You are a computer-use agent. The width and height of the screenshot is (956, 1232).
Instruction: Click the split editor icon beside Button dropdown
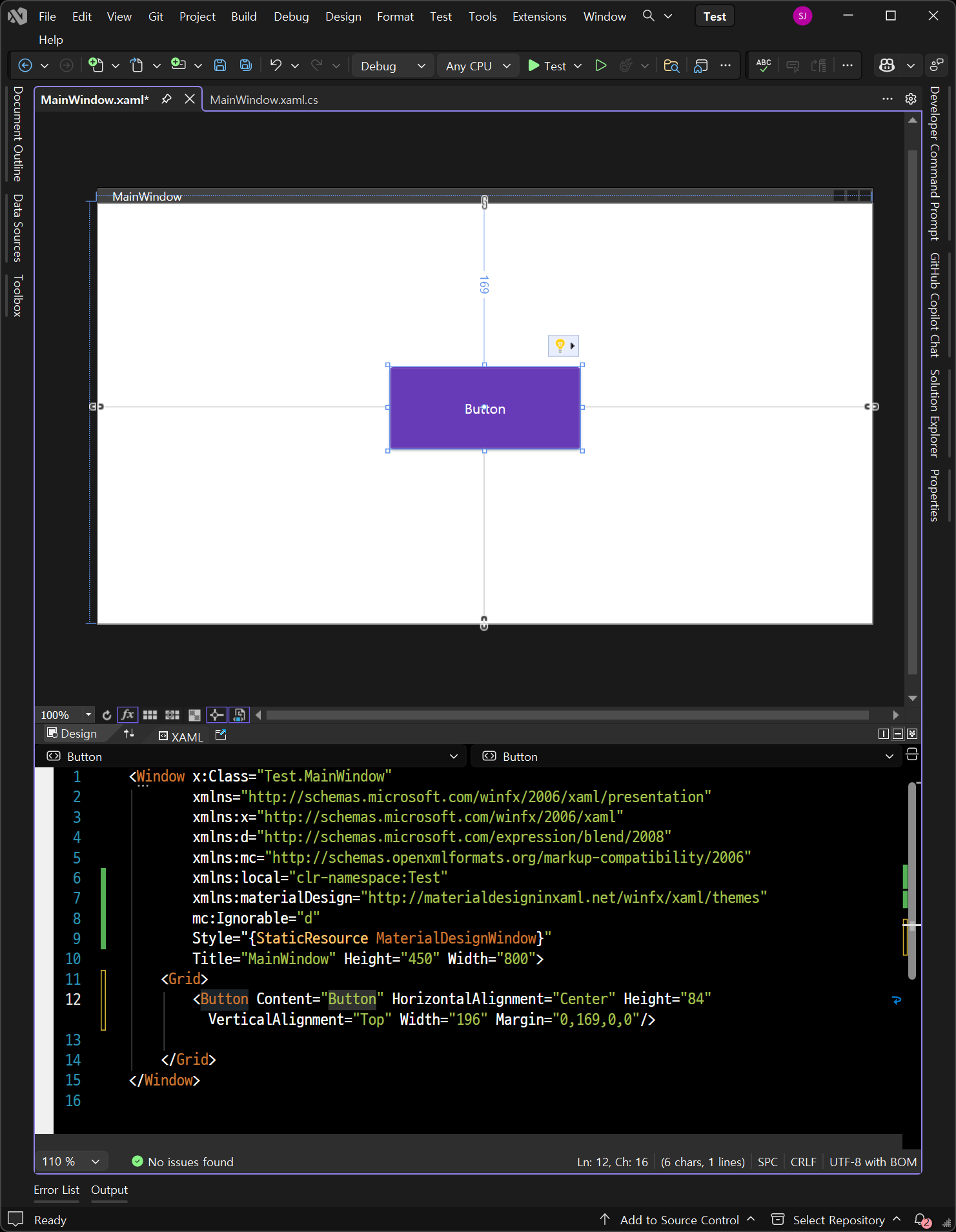912,754
